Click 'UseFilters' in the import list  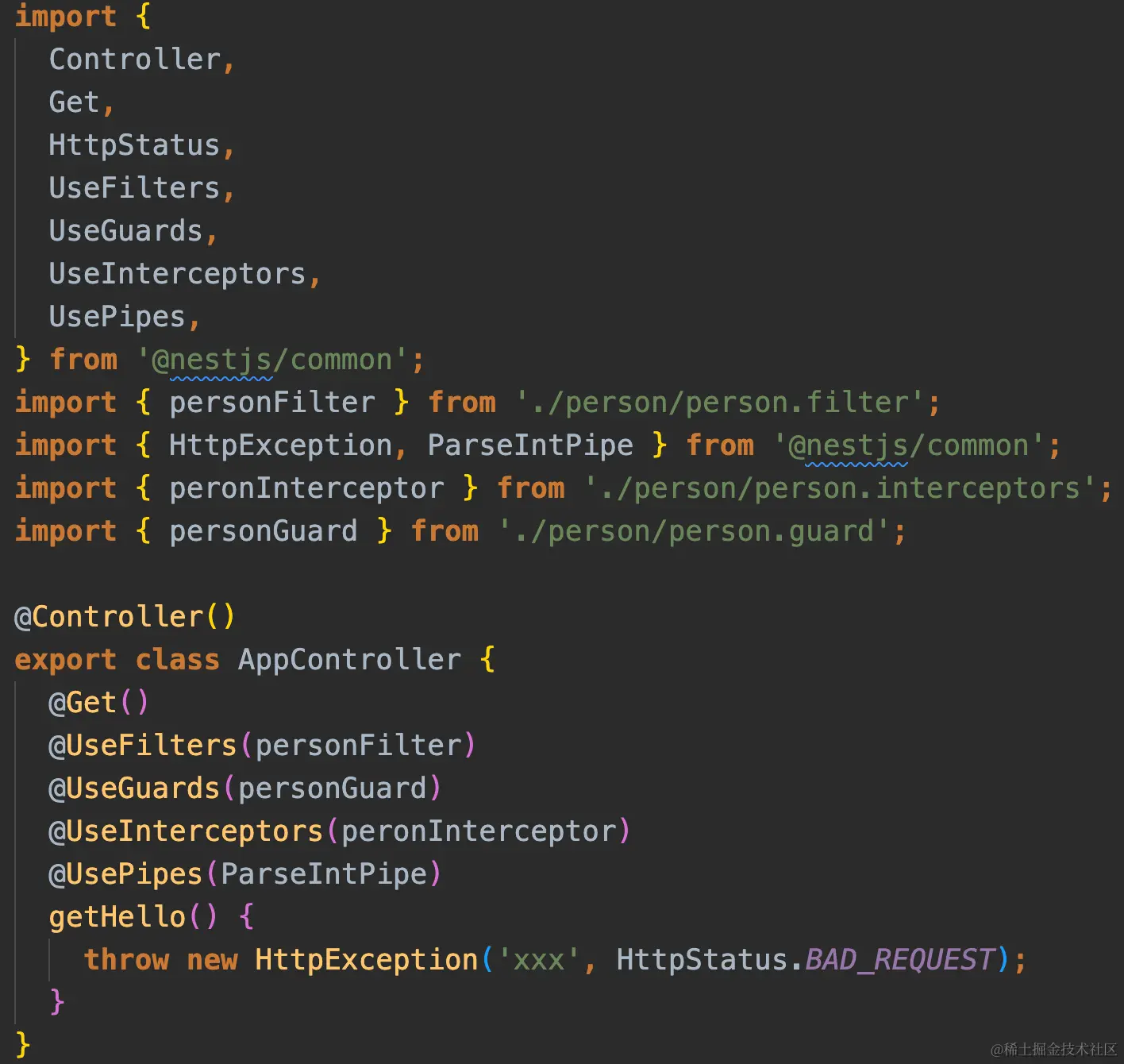pos(135,188)
